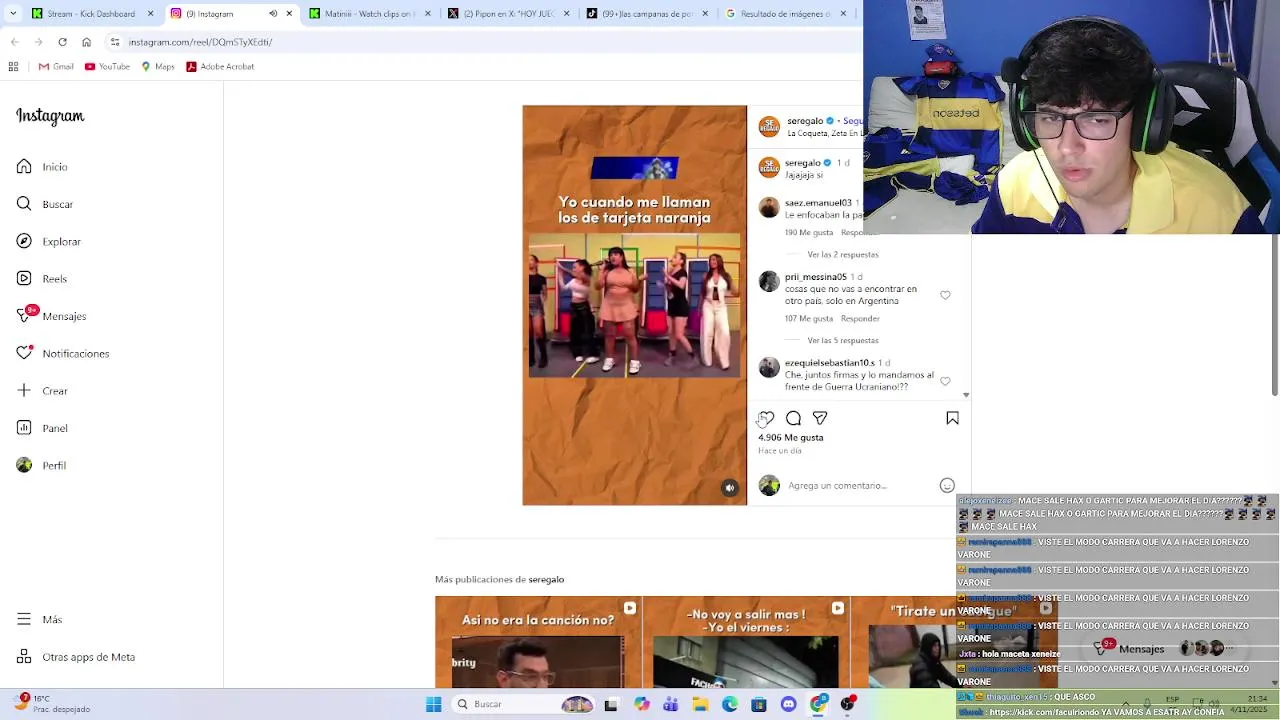
Task: Open 'Asi no era la canción no?' thumbnail
Action: (538, 642)
